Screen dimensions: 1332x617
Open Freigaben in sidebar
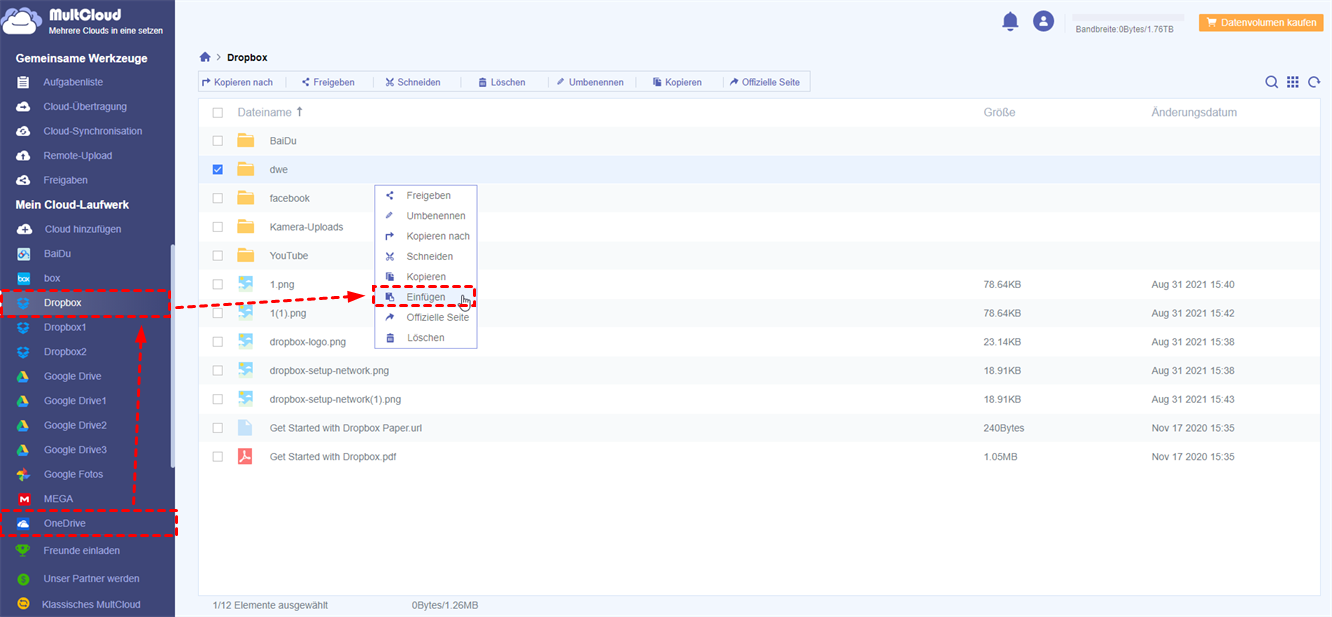pos(65,180)
